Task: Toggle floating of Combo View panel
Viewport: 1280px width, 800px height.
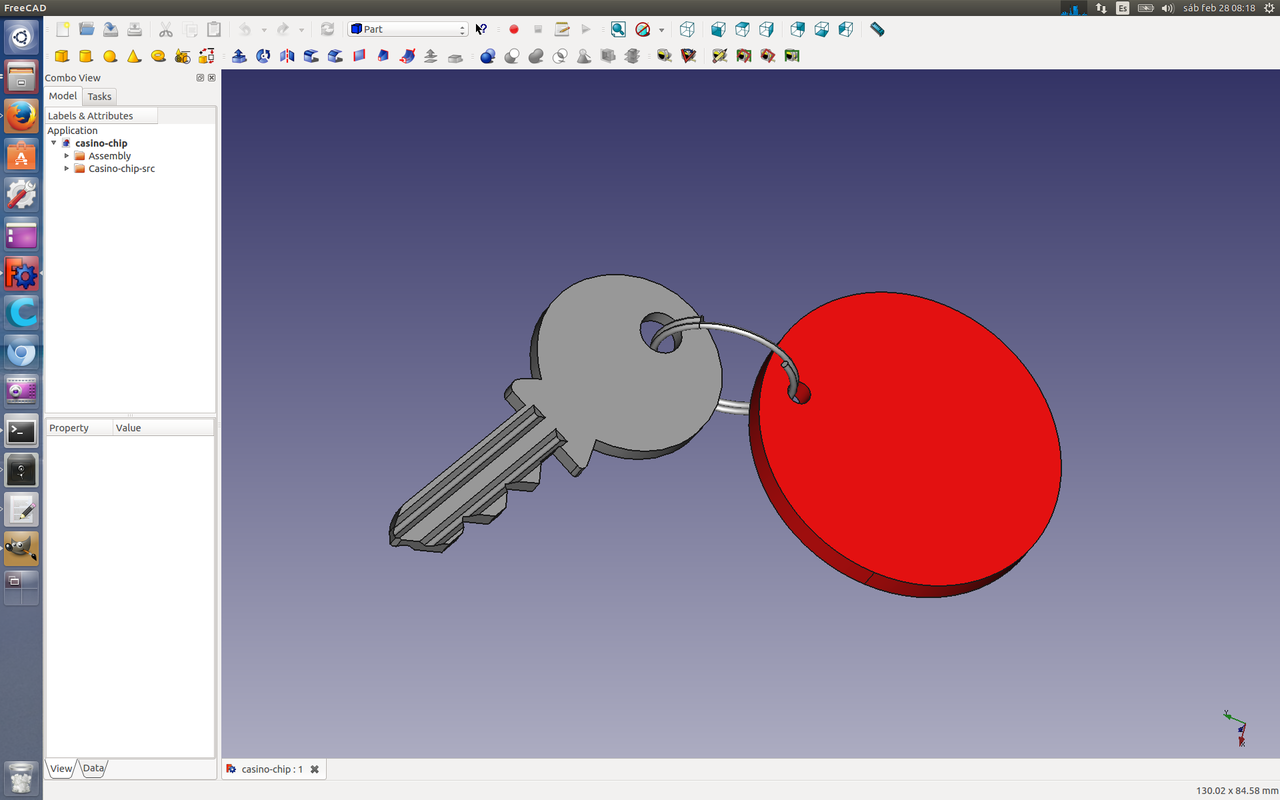Action: pyautogui.click(x=200, y=78)
